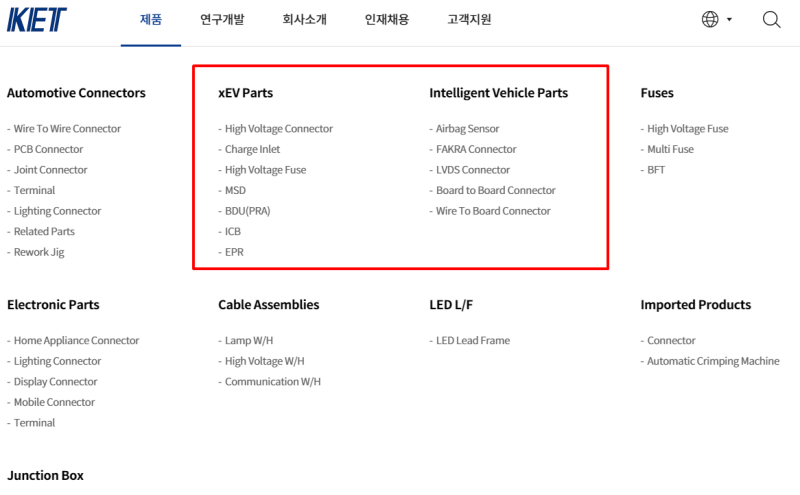Click the globe language icon
This screenshot has height=495, width=800.
click(x=710, y=19)
